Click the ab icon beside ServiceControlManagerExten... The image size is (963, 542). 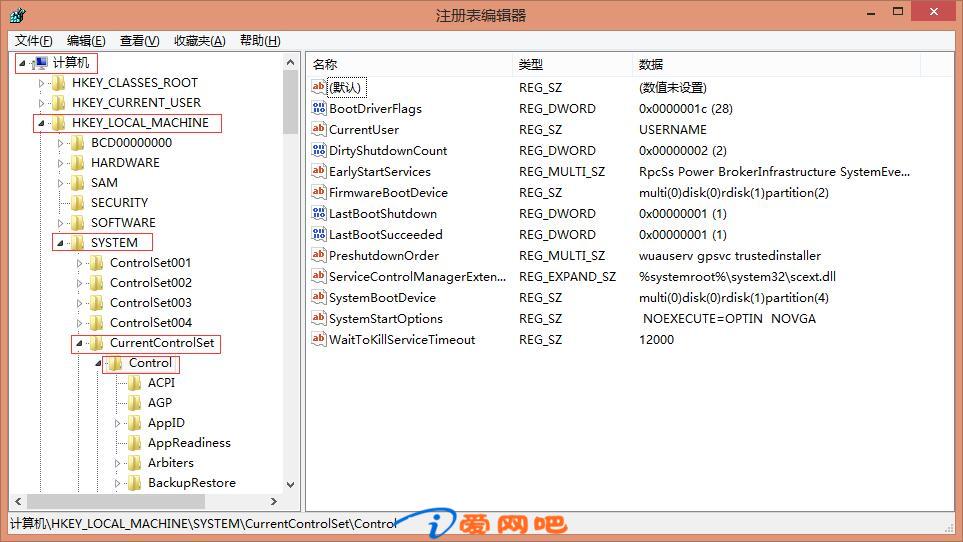click(318, 276)
